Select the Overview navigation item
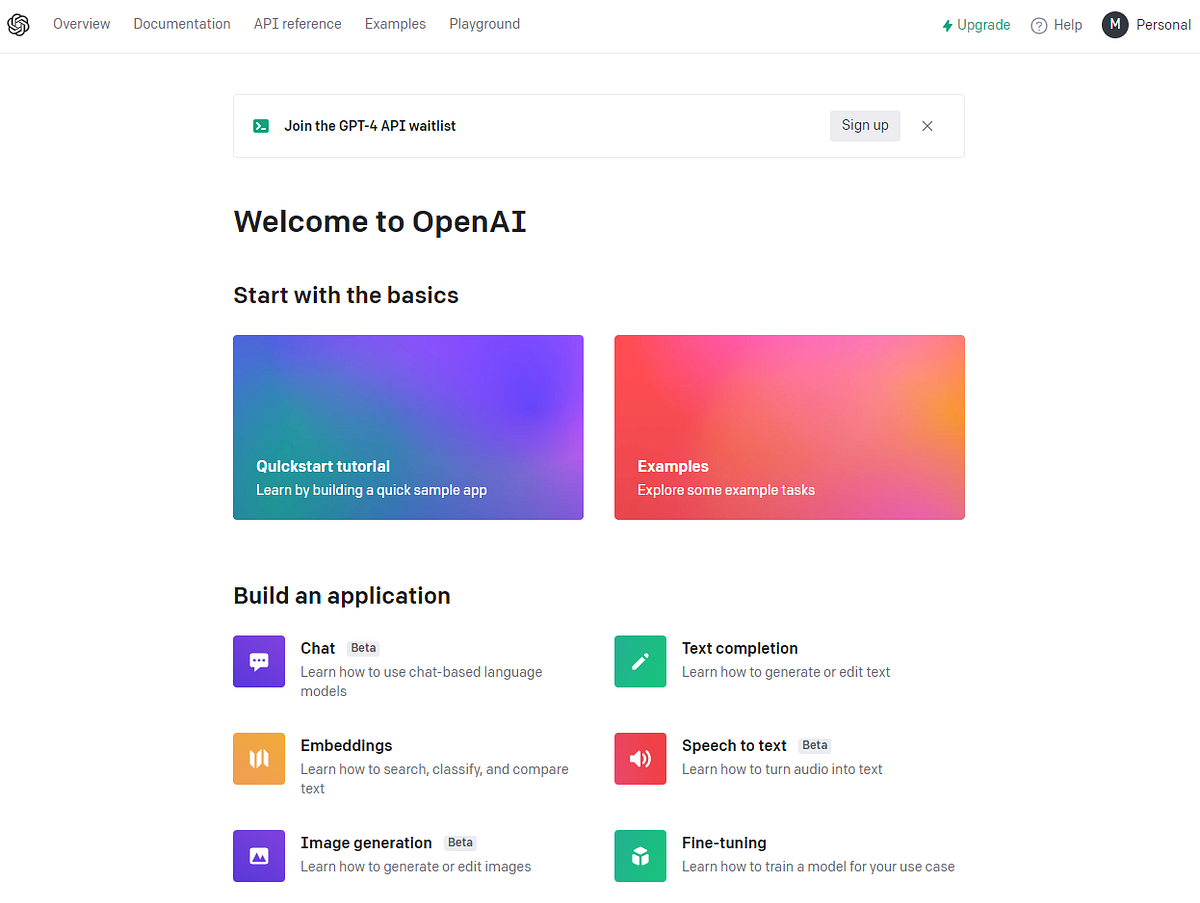Image resolution: width=1200 pixels, height=903 pixels. (x=81, y=23)
